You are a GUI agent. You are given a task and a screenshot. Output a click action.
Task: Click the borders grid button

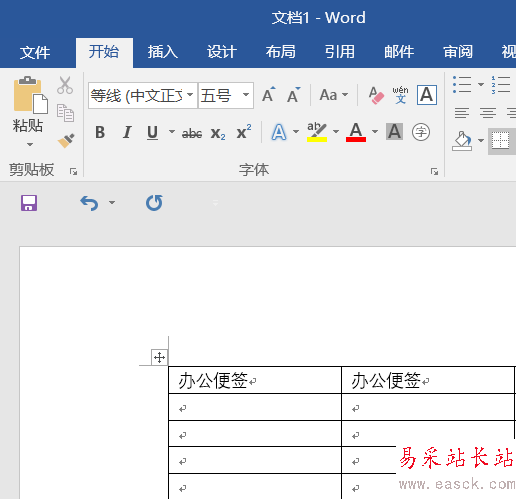[x=501, y=141]
